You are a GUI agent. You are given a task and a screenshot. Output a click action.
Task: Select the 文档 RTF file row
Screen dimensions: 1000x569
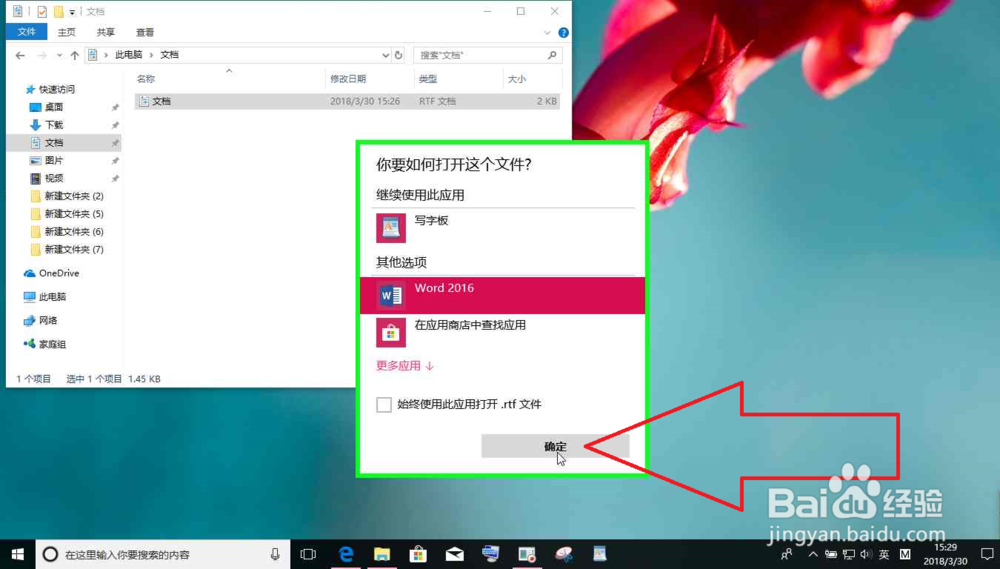(347, 101)
